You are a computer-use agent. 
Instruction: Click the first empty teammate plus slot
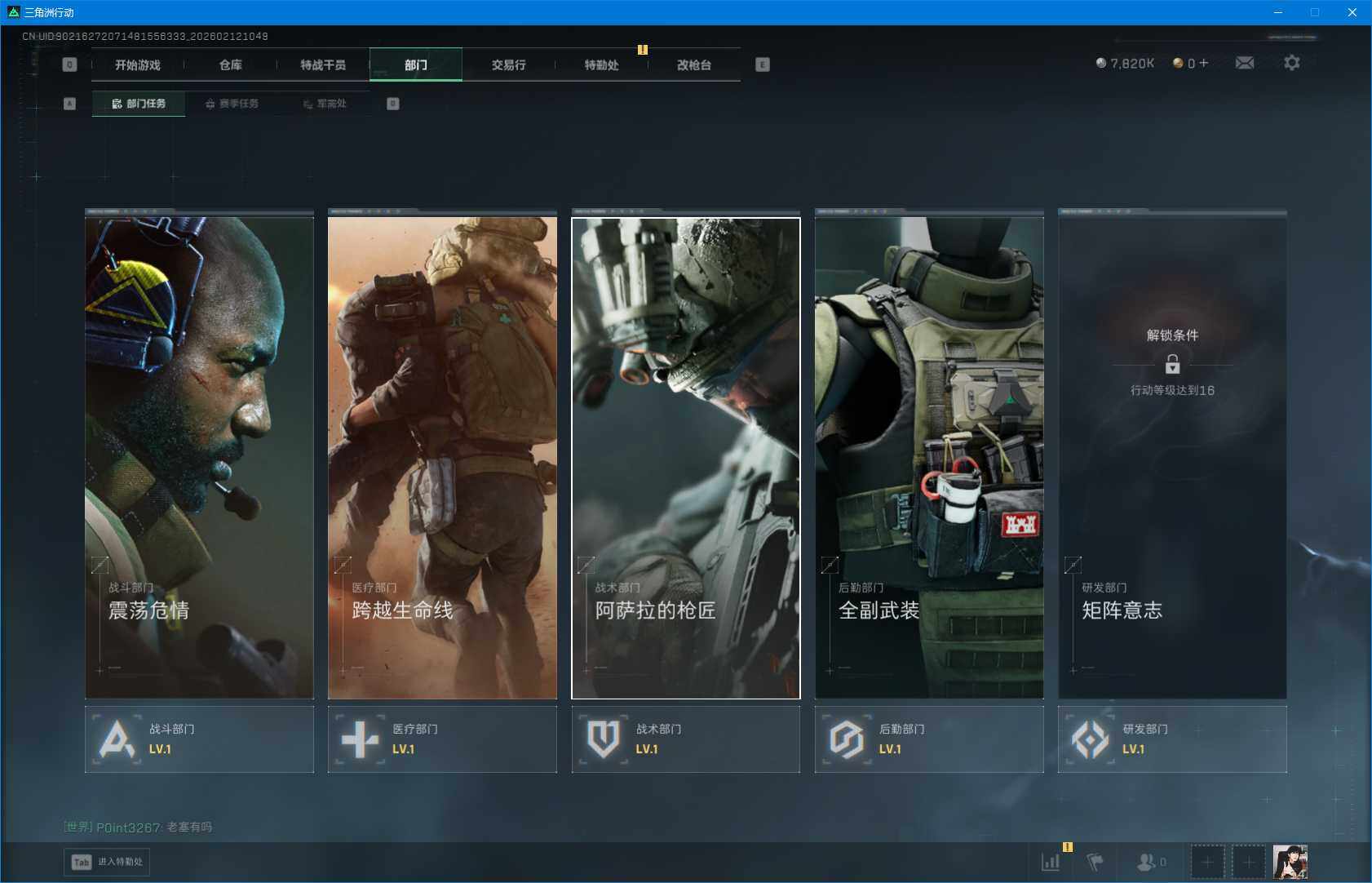tap(1207, 862)
